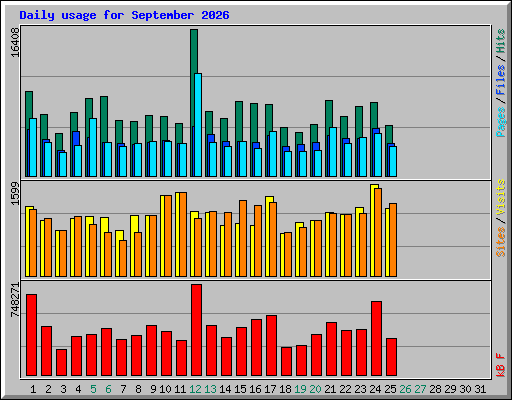Screen dimensions: 512x400
Task: Click day label 9 on the x-axis
Action: [153, 389]
